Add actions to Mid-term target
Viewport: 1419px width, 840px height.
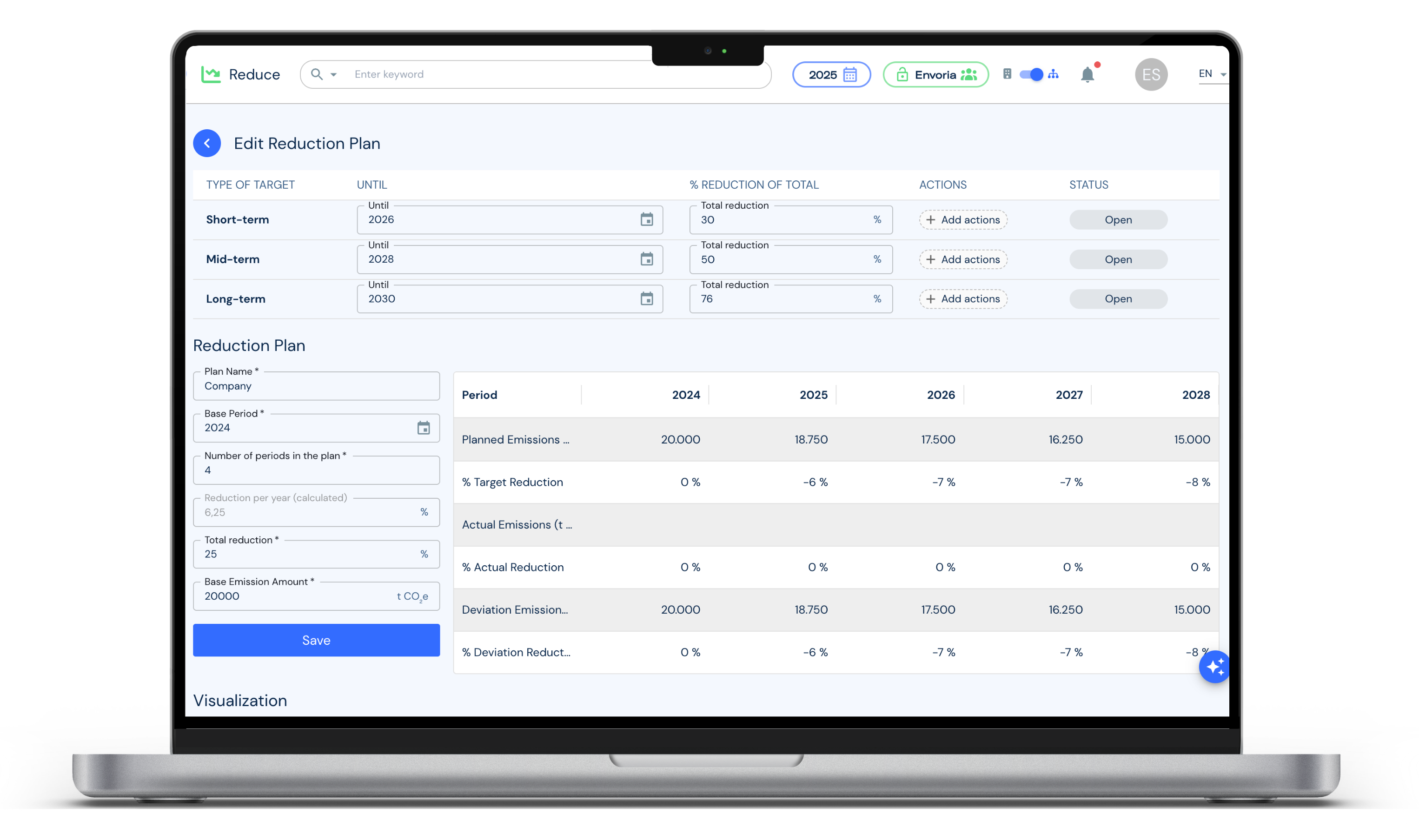(962, 259)
